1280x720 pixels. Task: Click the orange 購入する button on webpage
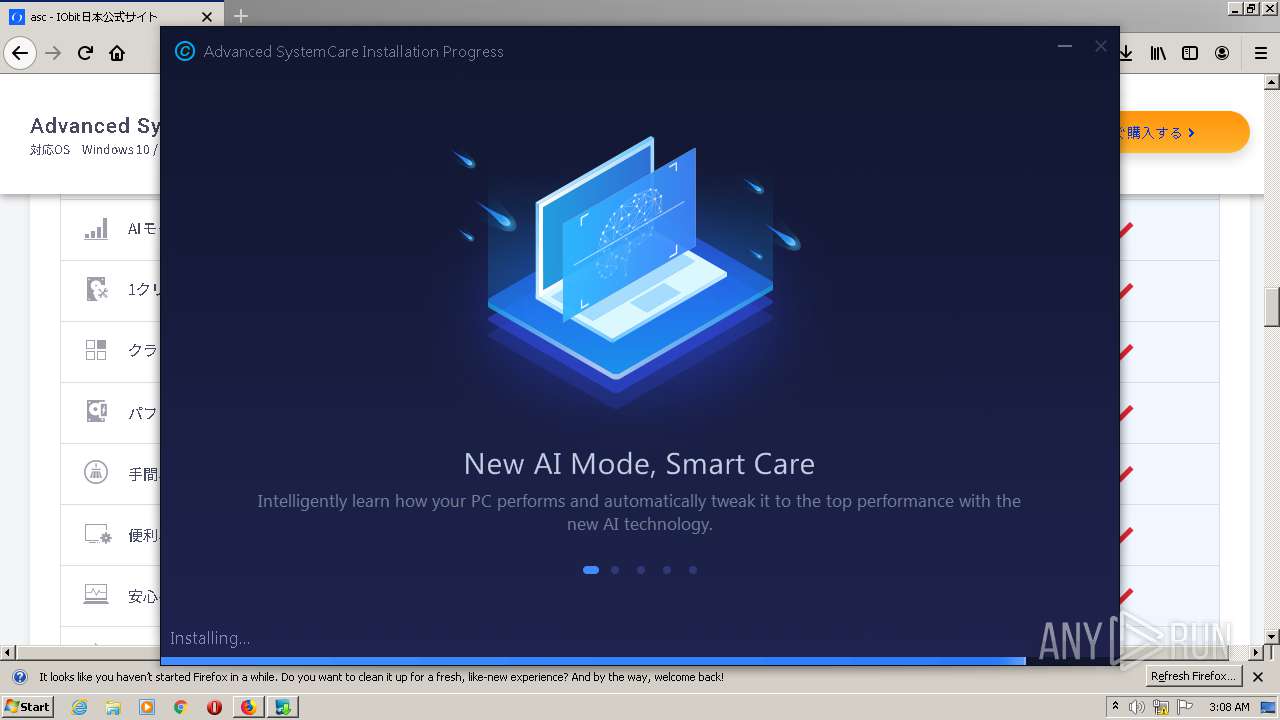1184,132
